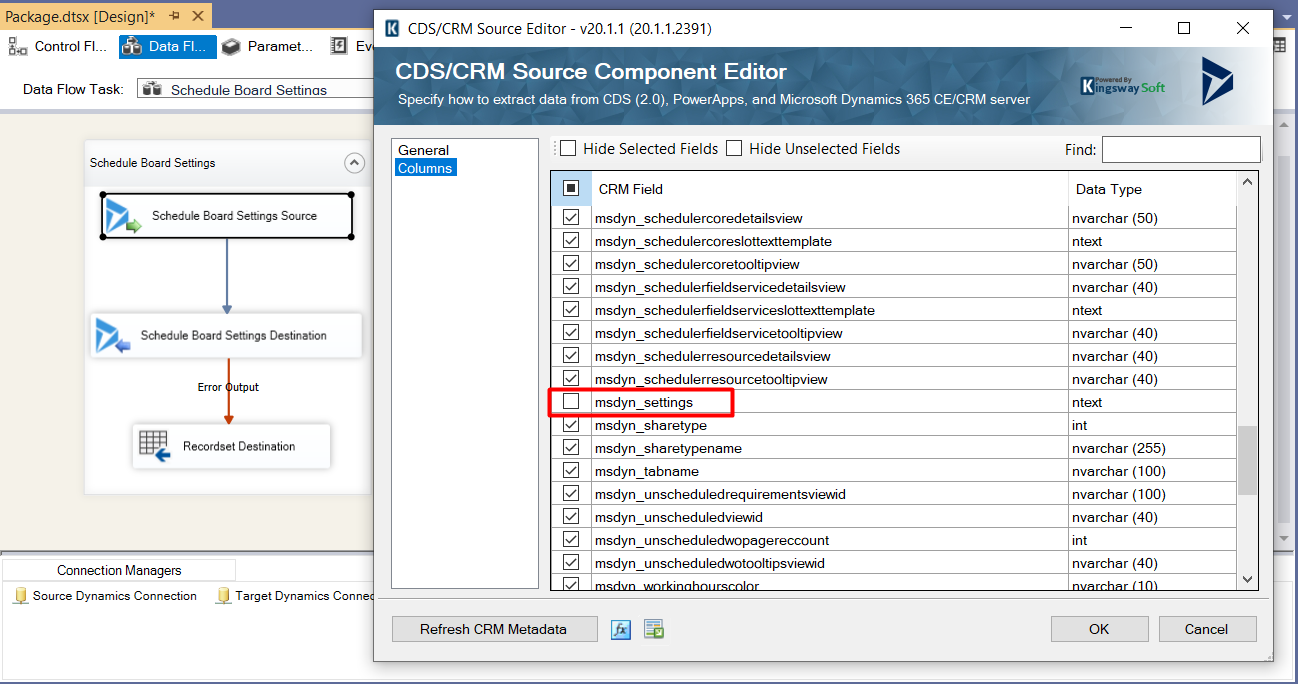Select msdyn_unscheduledrequirementsviewid field name
The width and height of the screenshot is (1298, 684).
point(720,494)
